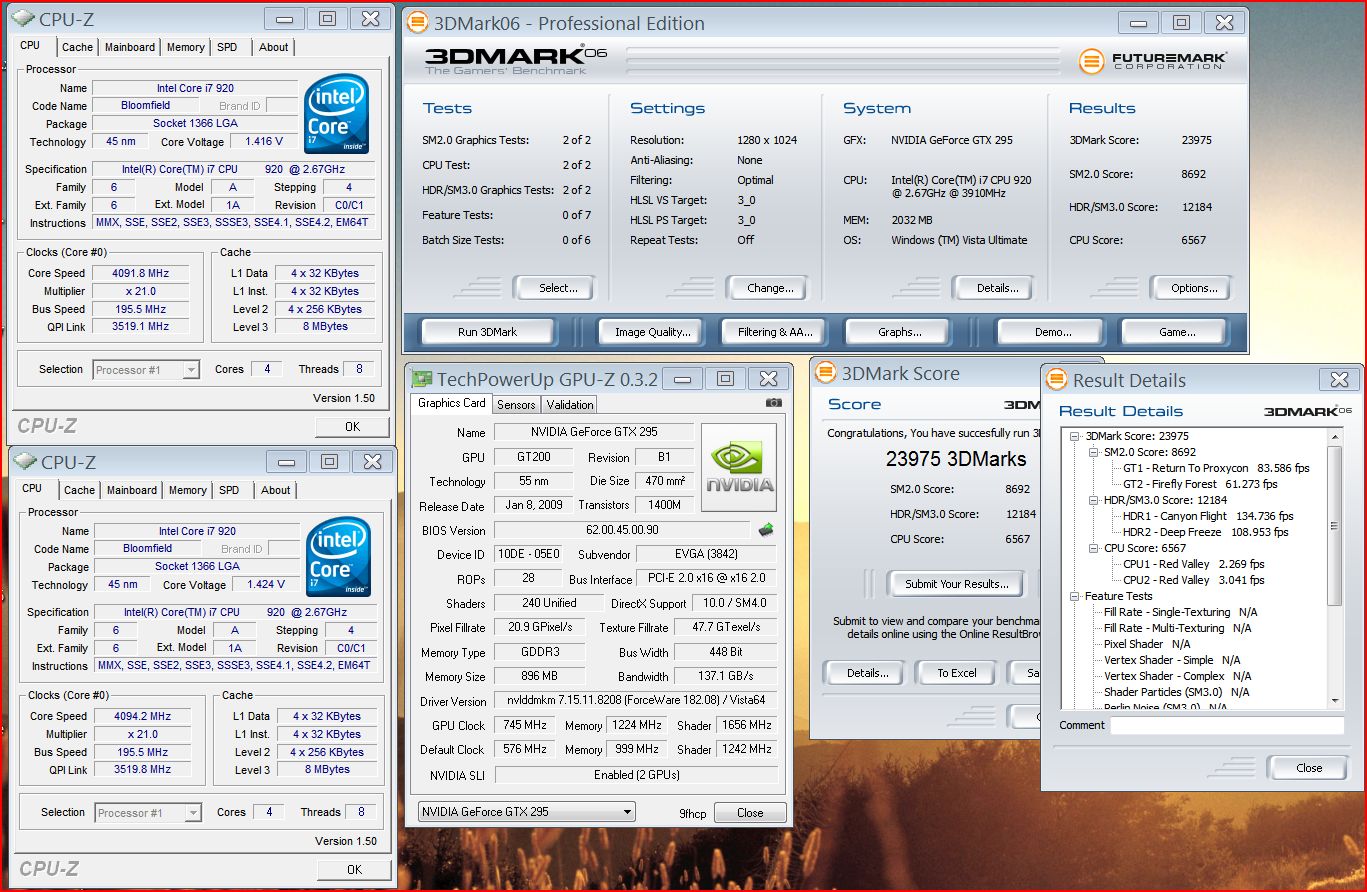This screenshot has width=1367, height=892.
Task: Select CPU2 - Red Valley row
Action: pyautogui.click(x=1193, y=580)
